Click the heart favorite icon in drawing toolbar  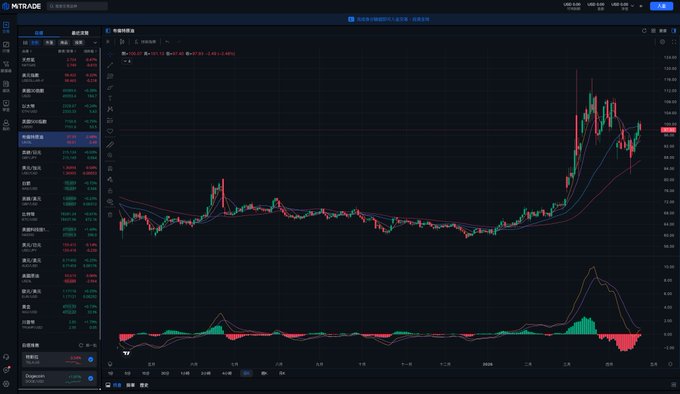point(110,131)
